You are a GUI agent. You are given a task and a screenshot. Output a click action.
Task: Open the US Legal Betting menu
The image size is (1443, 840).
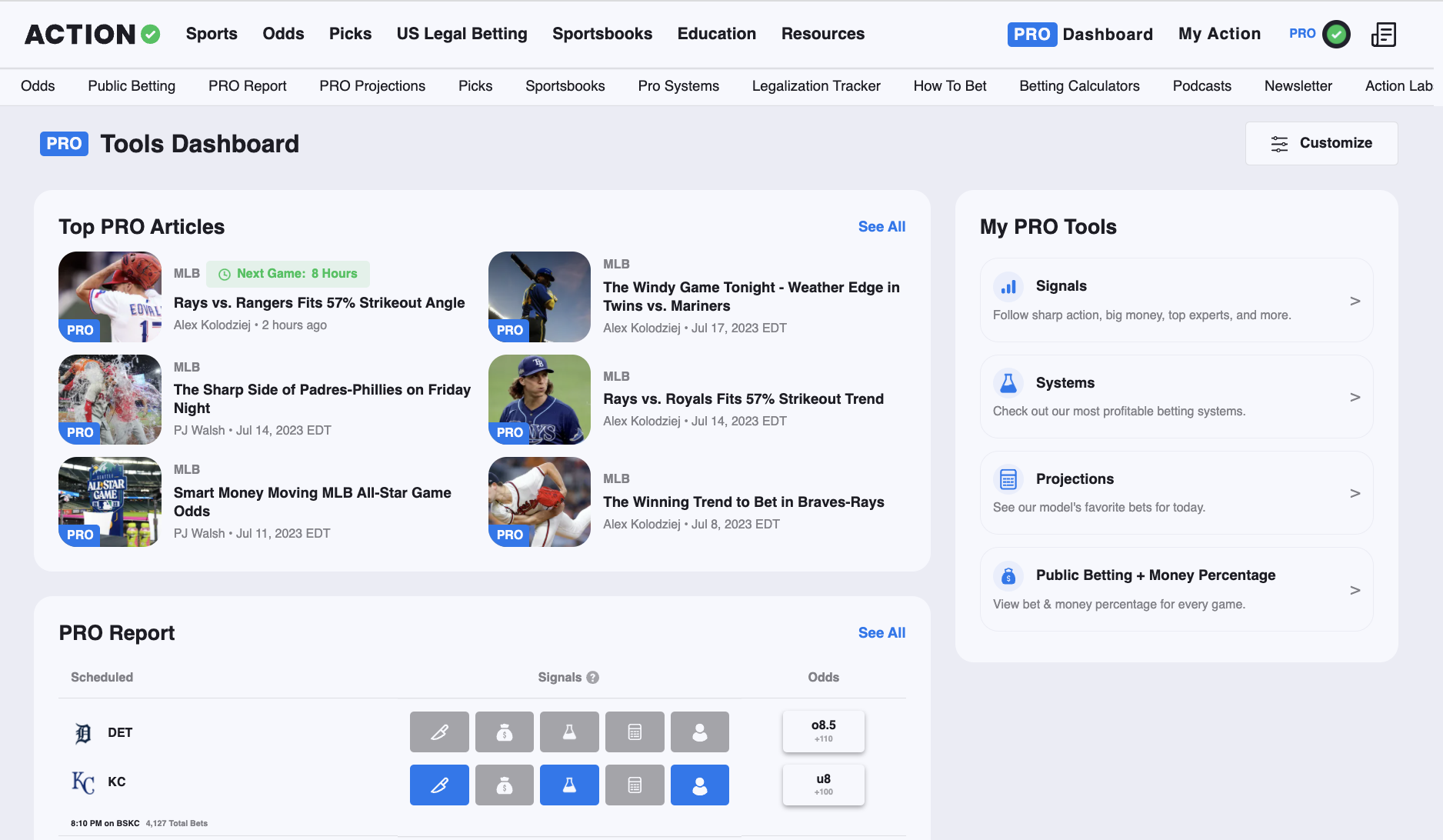pos(462,34)
